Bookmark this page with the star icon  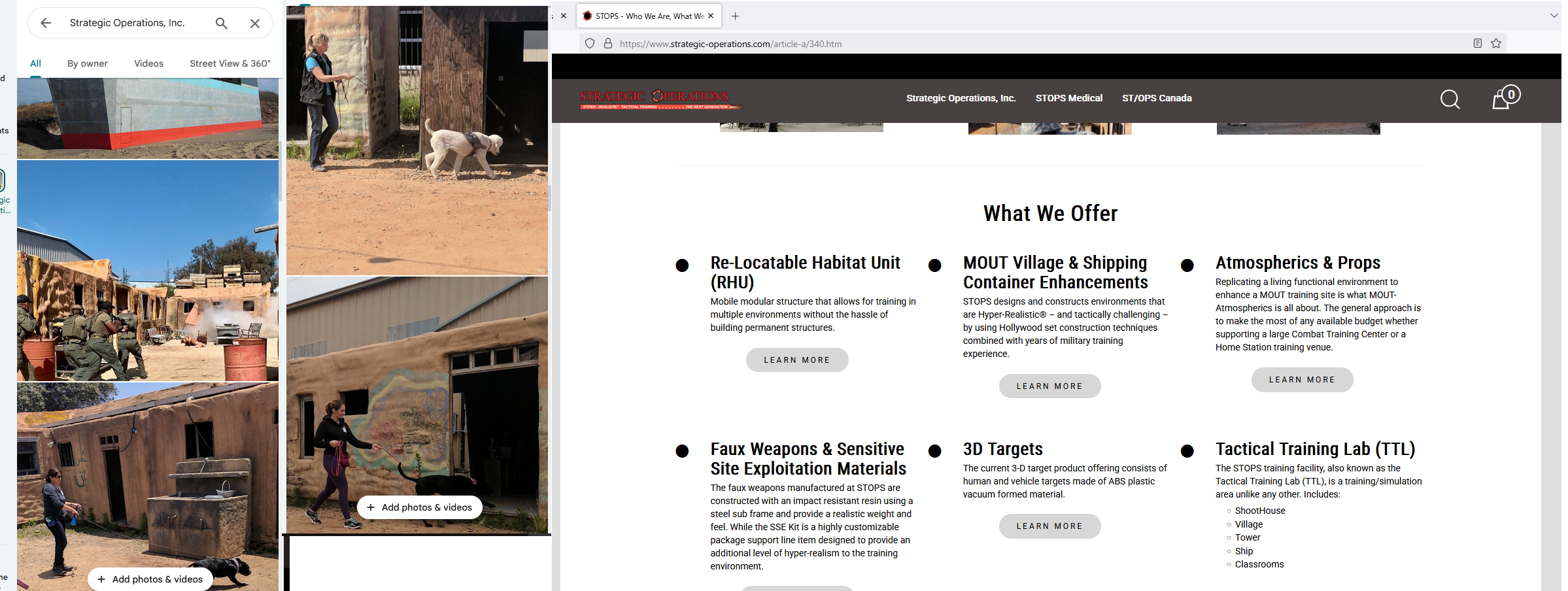[1496, 44]
